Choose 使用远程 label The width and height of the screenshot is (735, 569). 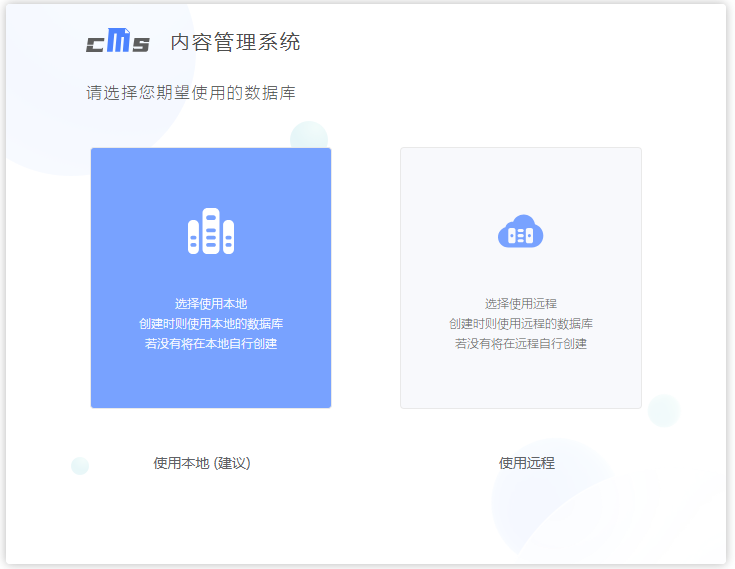527,463
